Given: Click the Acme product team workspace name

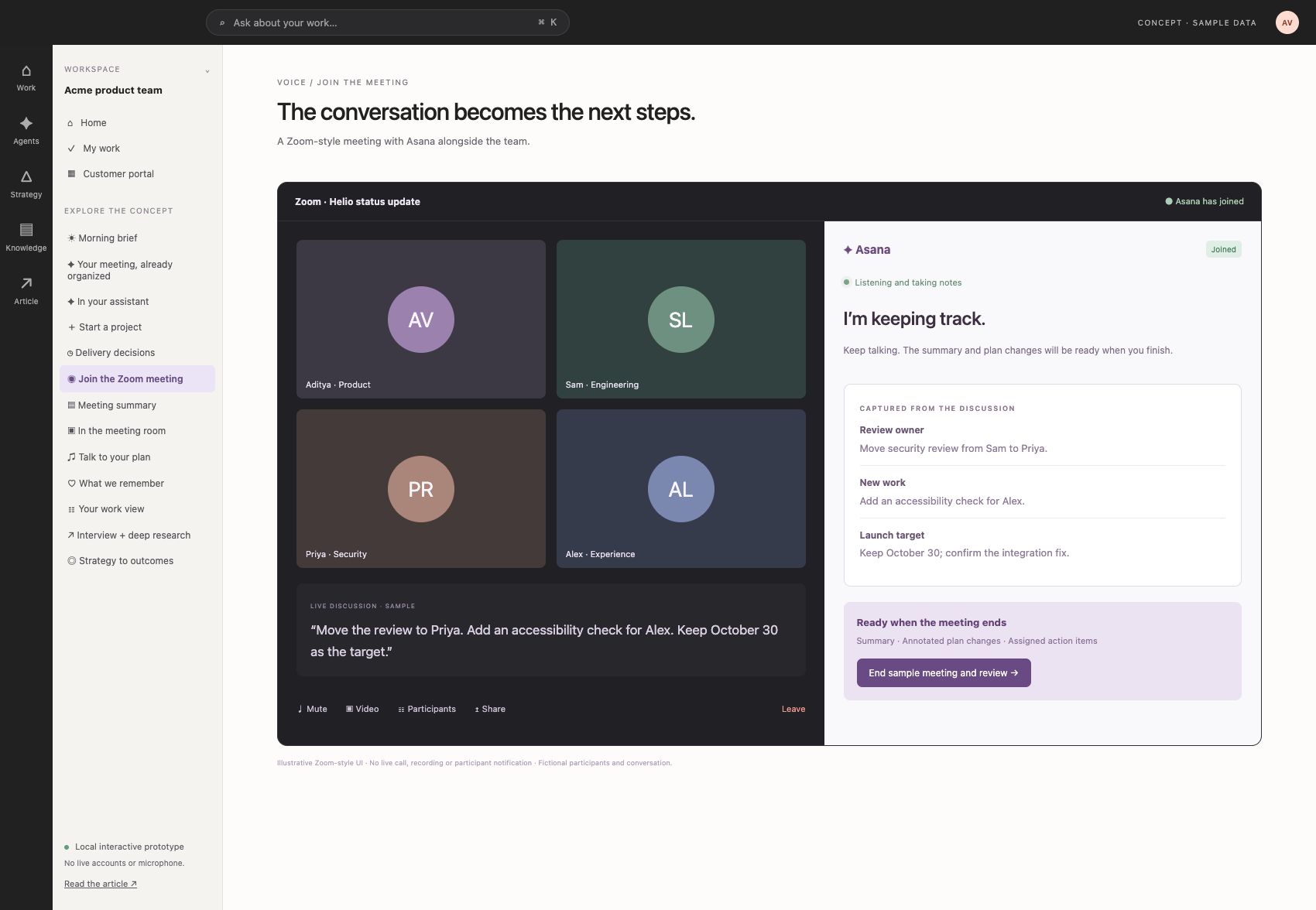Looking at the screenshot, I should pyautogui.click(x=113, y=90).
